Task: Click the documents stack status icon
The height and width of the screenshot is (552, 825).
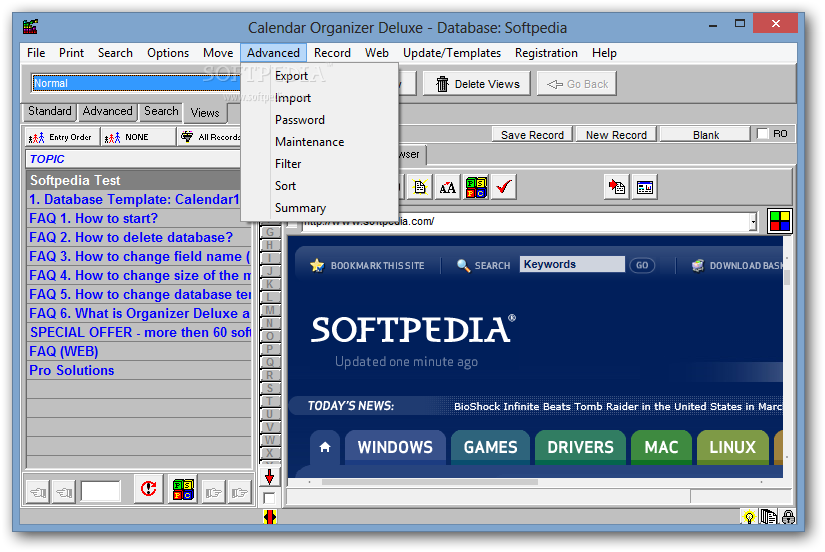Action: [x=769, y=517]
